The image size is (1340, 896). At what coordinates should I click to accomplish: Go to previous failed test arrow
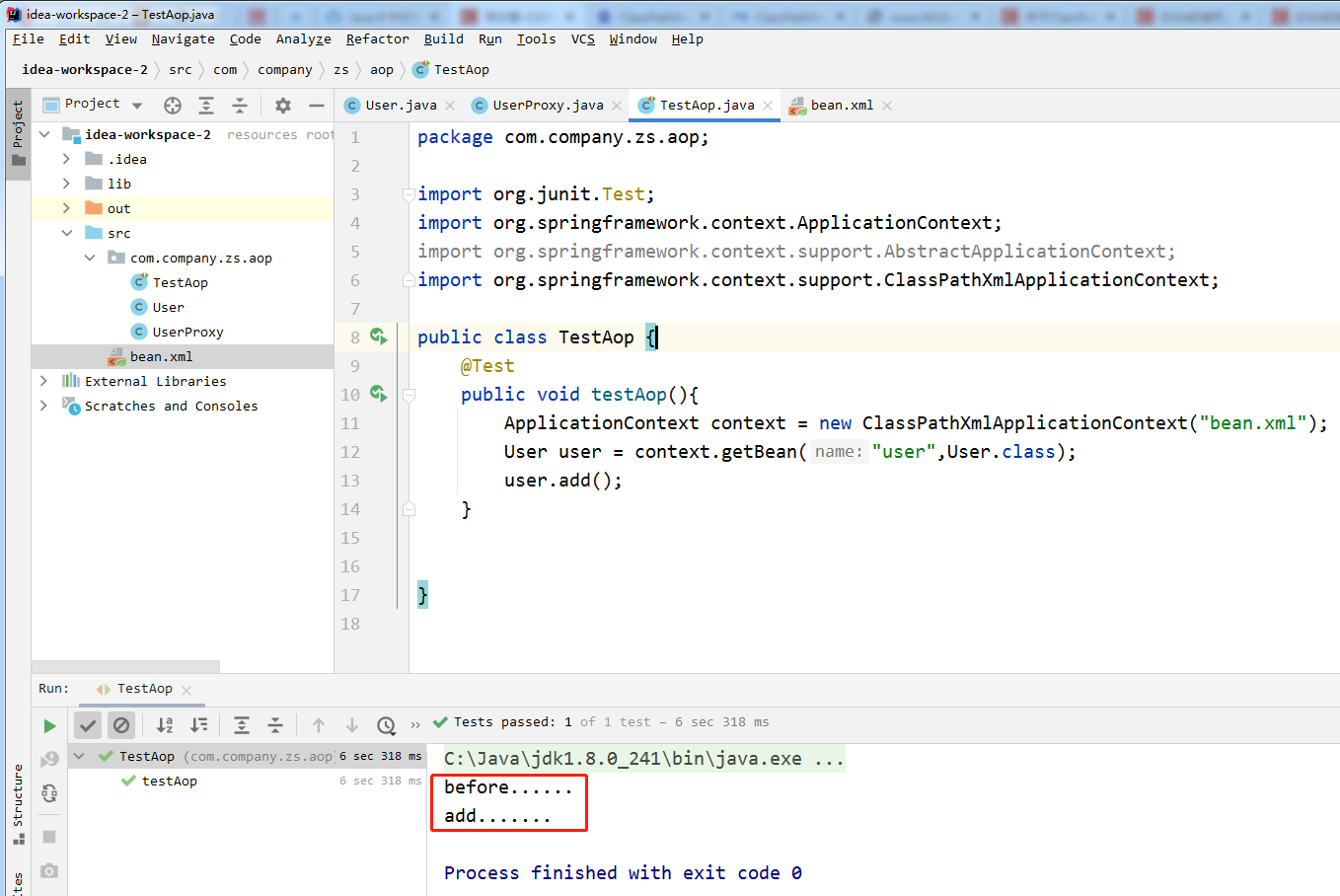click(319, 725)
